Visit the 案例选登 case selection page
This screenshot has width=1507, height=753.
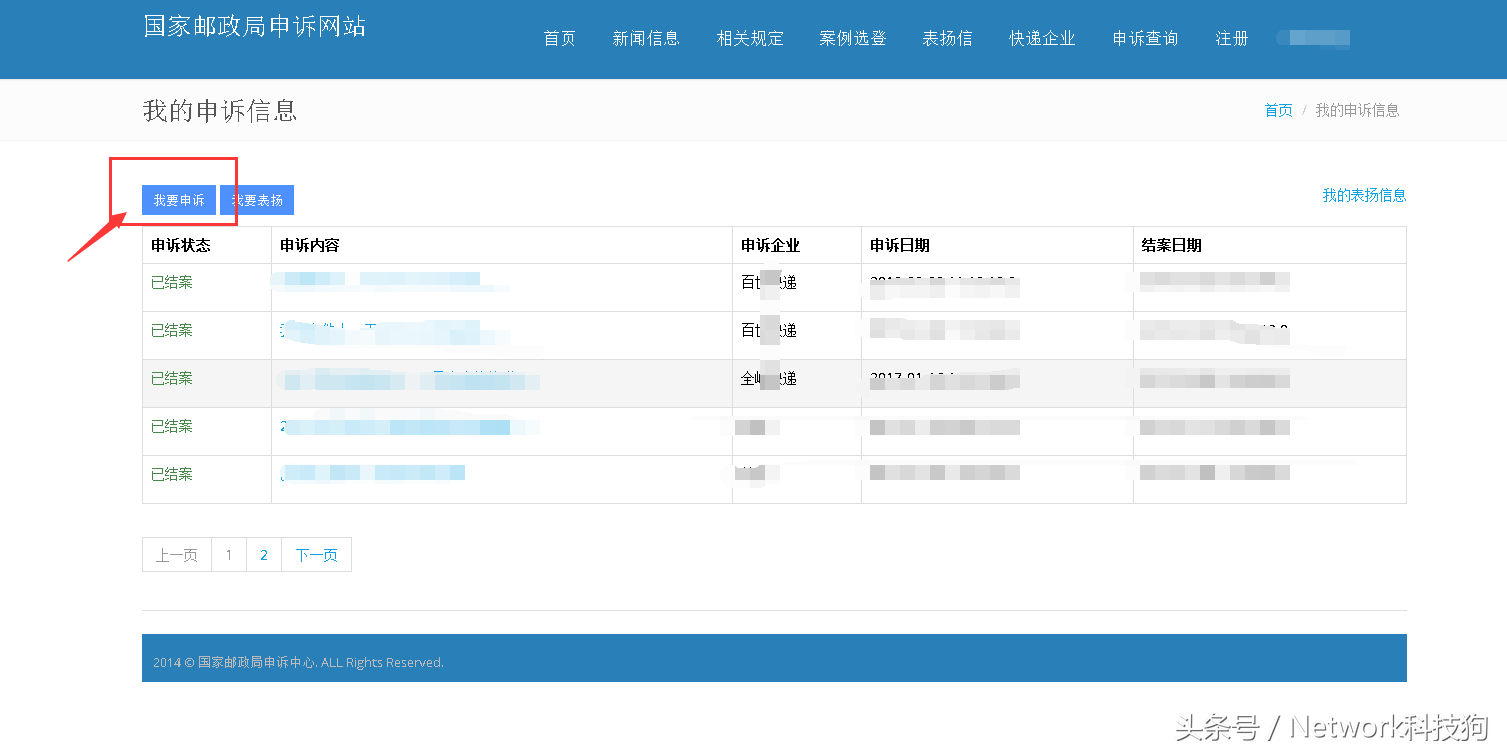(851, 38)
